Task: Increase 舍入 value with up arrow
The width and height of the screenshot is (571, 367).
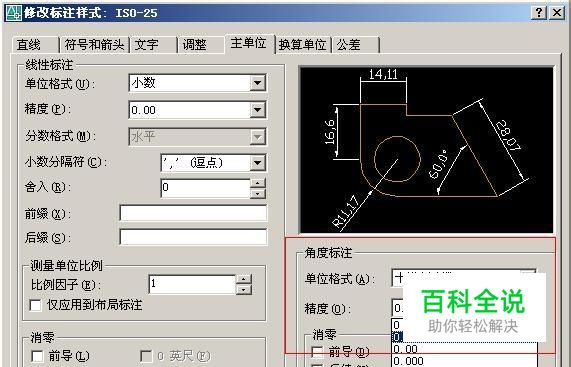Action: pyautogui.click(x=258, y=183)
